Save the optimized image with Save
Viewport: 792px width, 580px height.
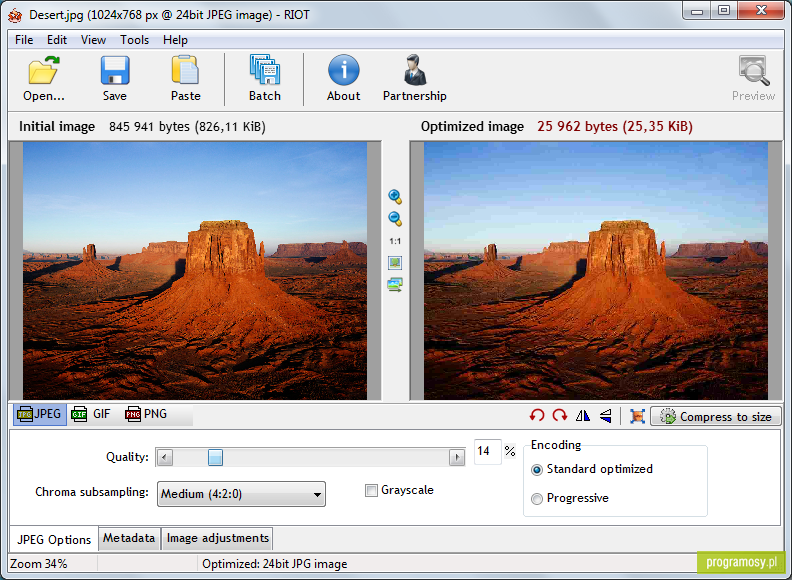click(115, 78)
